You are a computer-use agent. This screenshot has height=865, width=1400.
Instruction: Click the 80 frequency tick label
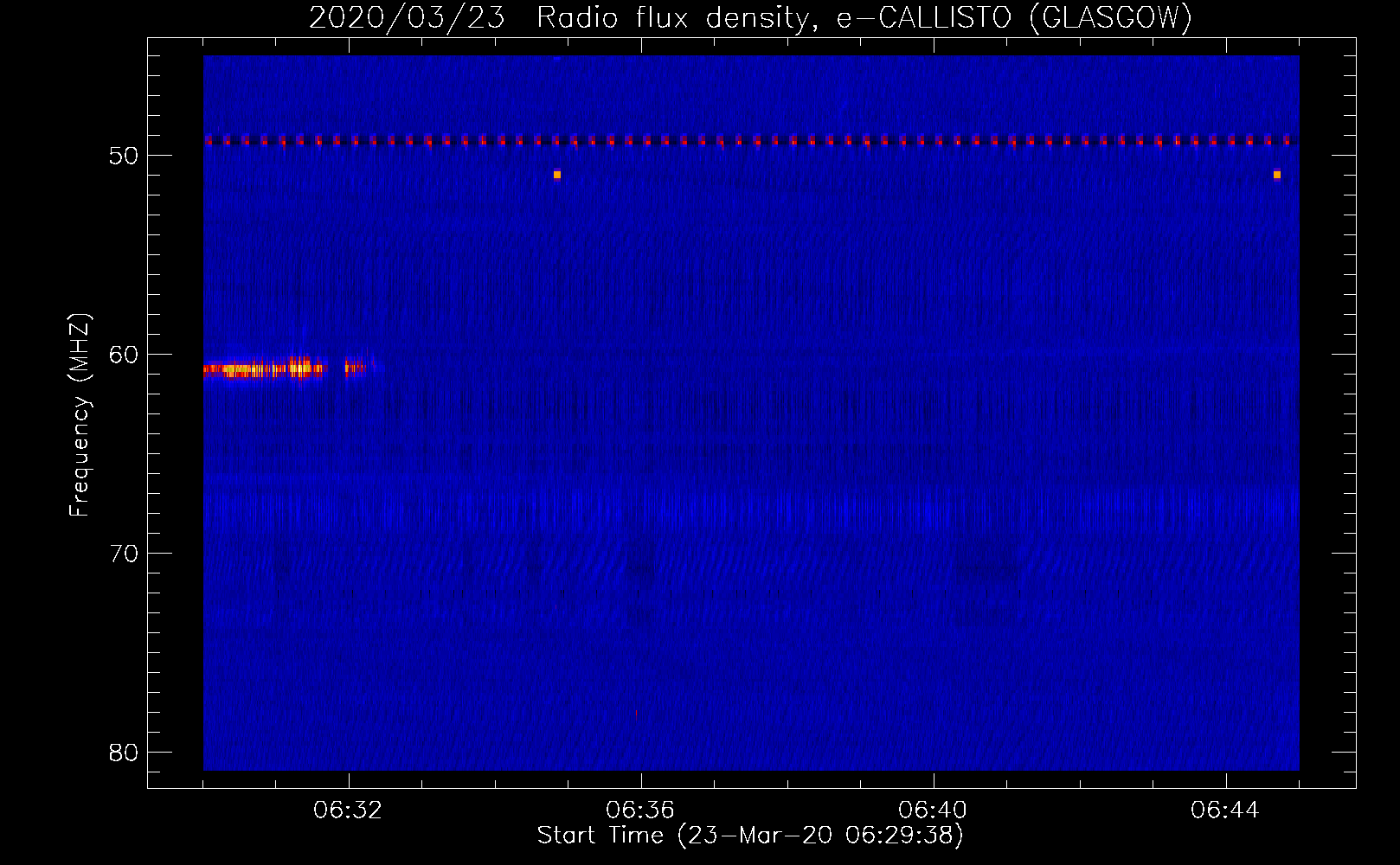(125, 753)
